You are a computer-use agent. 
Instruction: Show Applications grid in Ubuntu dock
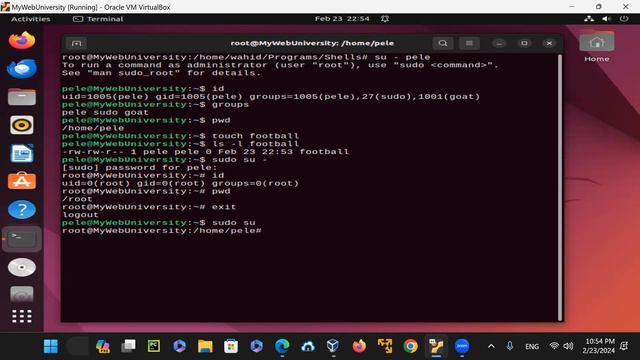click(x=22, y=316)
